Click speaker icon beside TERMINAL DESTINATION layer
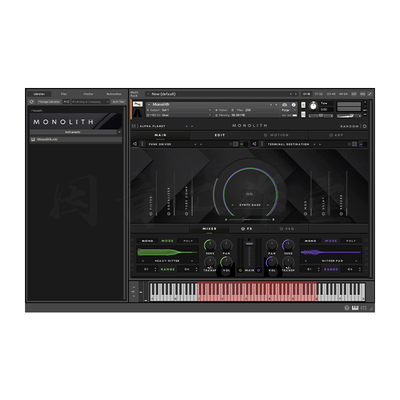 click(x=254, y=144)
